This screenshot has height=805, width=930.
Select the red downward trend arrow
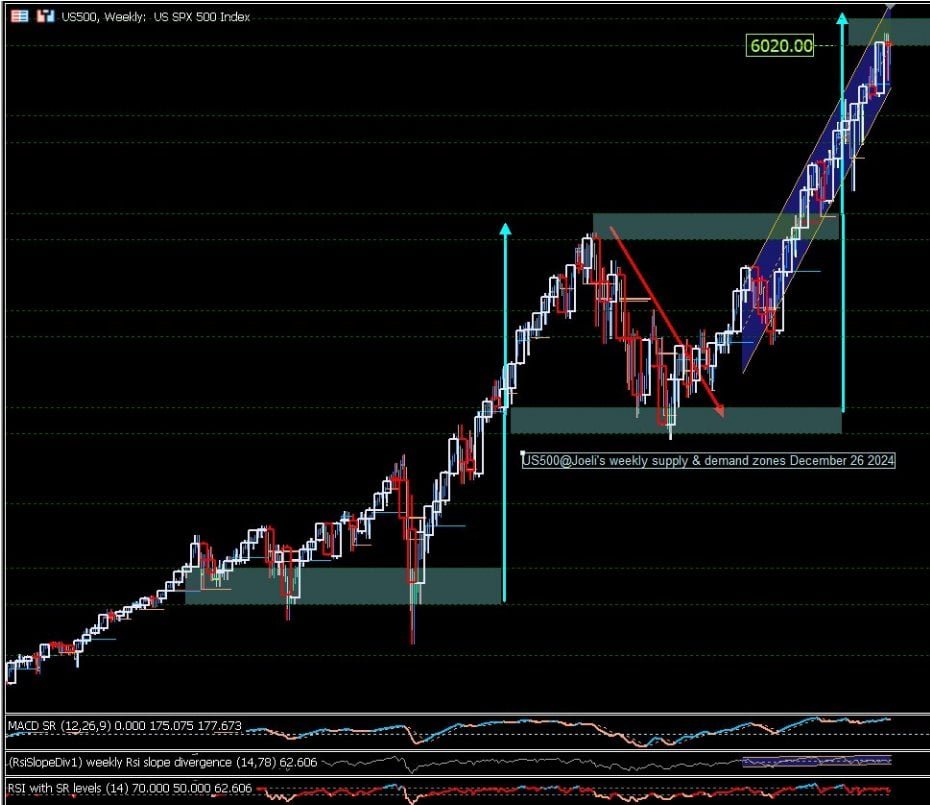point(665,320)
